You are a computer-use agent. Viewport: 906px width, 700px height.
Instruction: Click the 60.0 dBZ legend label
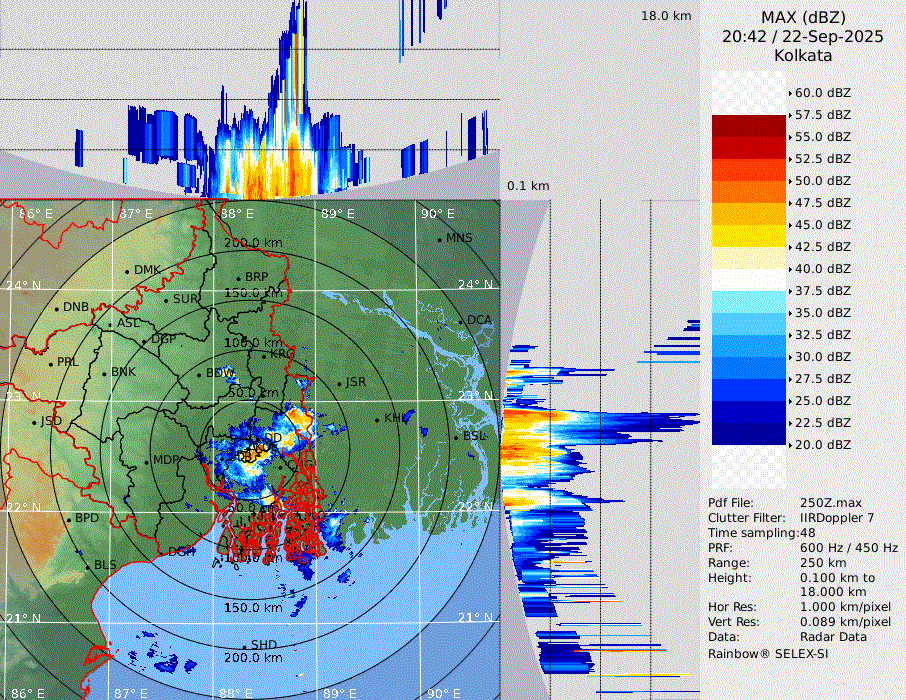pyautogui.click(x=822, y=93)
